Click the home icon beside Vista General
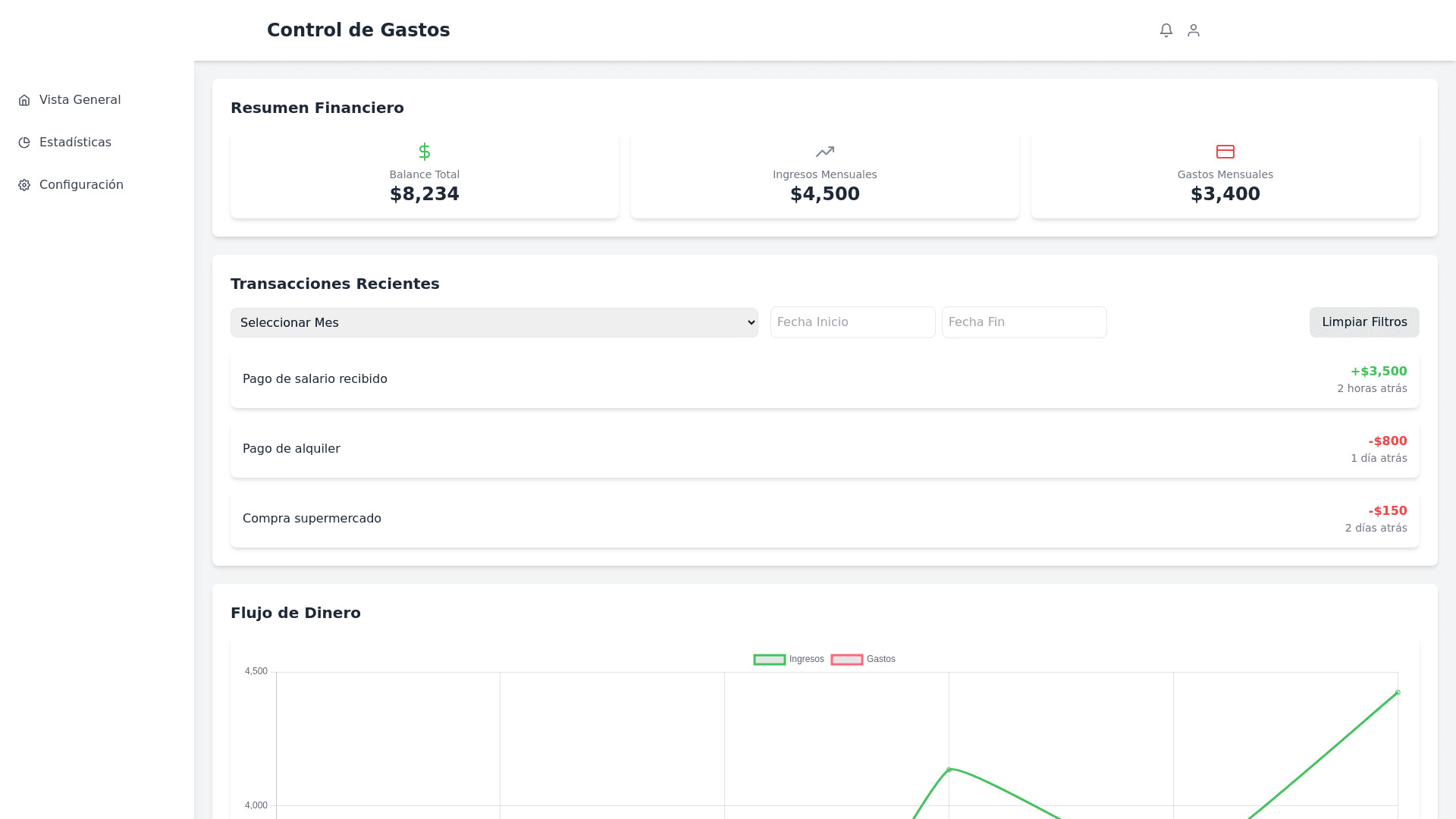 pyautogui.click(x=24, y=100)
